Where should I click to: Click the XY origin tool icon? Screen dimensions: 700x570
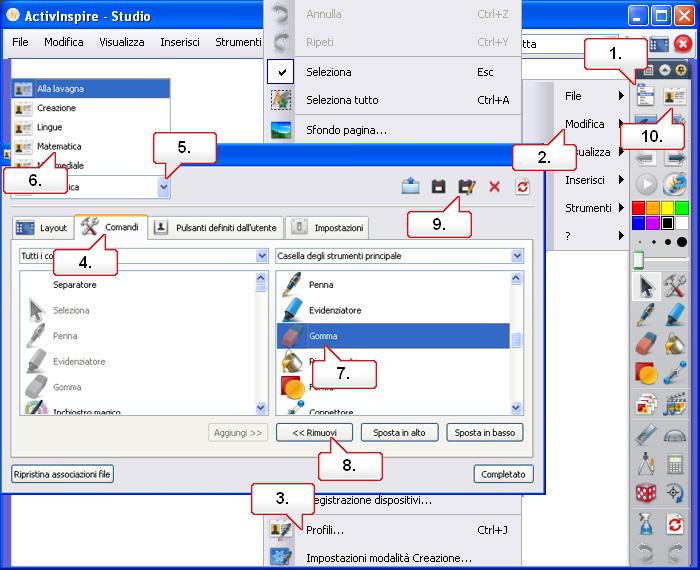pos(675,493)
